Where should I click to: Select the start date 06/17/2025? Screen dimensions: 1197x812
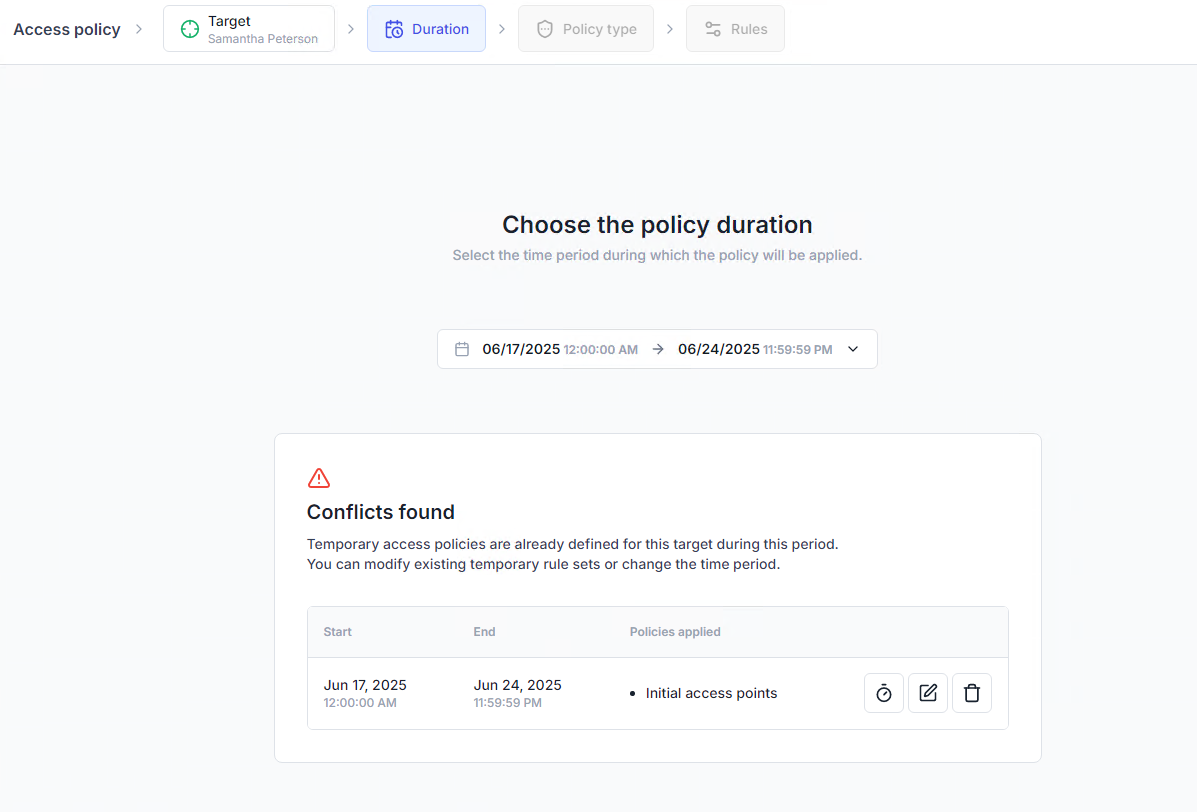[521, 349]
